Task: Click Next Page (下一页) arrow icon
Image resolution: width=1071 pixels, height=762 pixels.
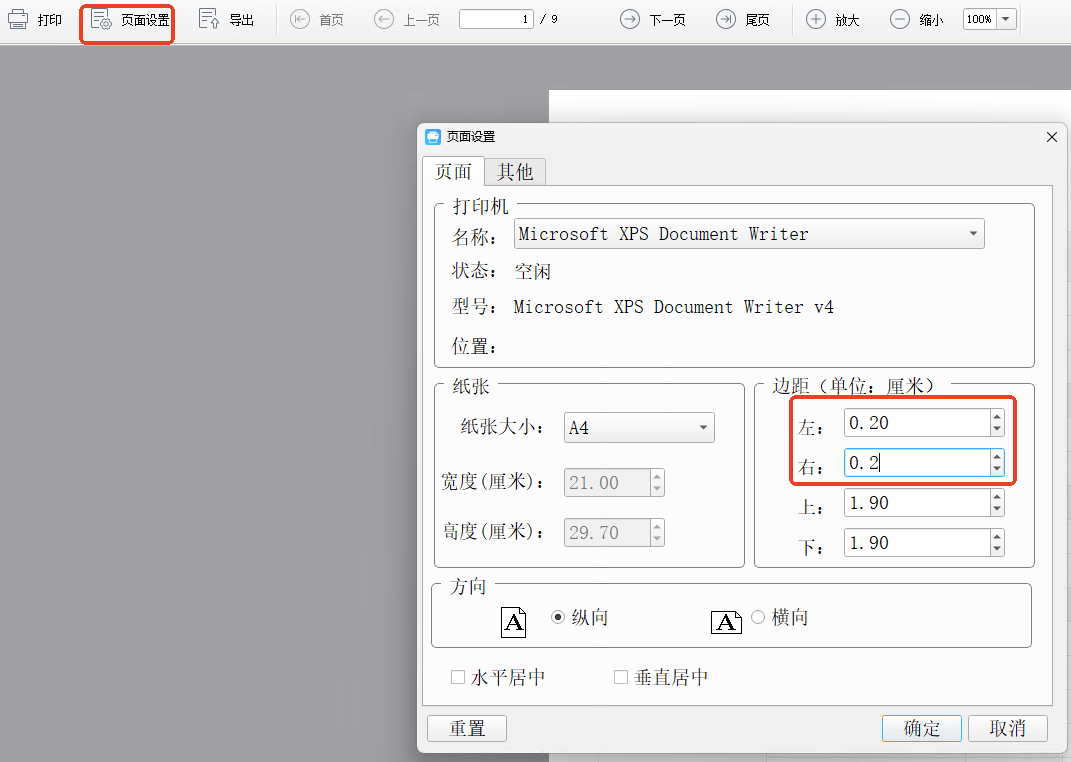Action: (x=629, y=19)
